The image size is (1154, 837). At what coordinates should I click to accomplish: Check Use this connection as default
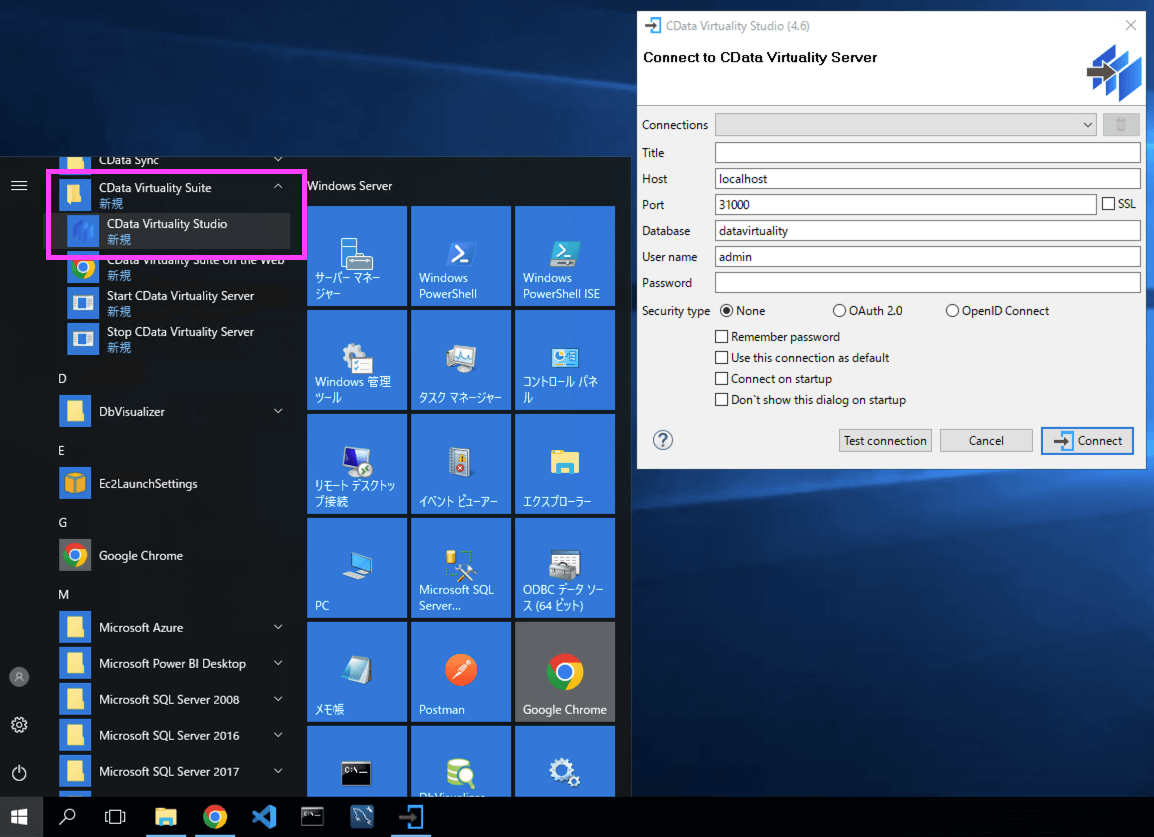721,358
